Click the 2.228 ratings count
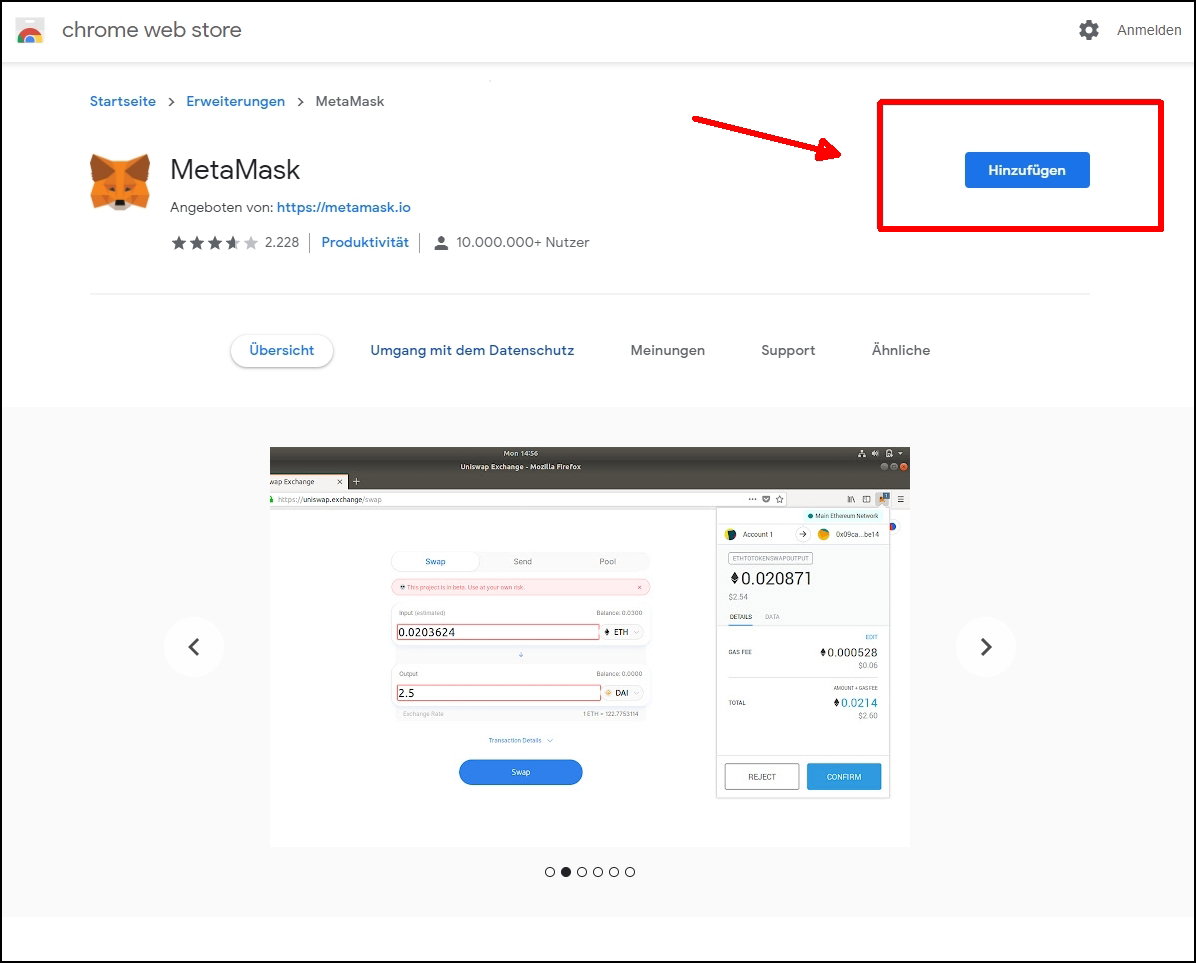 (x=281, y=242)
